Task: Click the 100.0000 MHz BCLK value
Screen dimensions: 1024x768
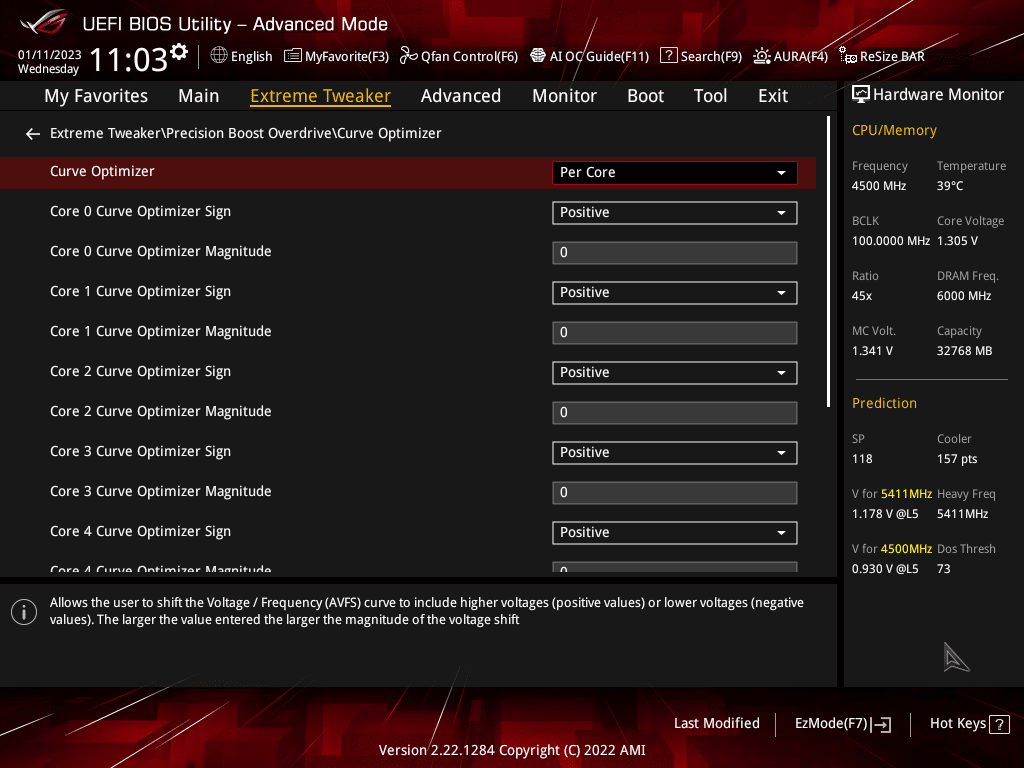Action: point(891,241)
